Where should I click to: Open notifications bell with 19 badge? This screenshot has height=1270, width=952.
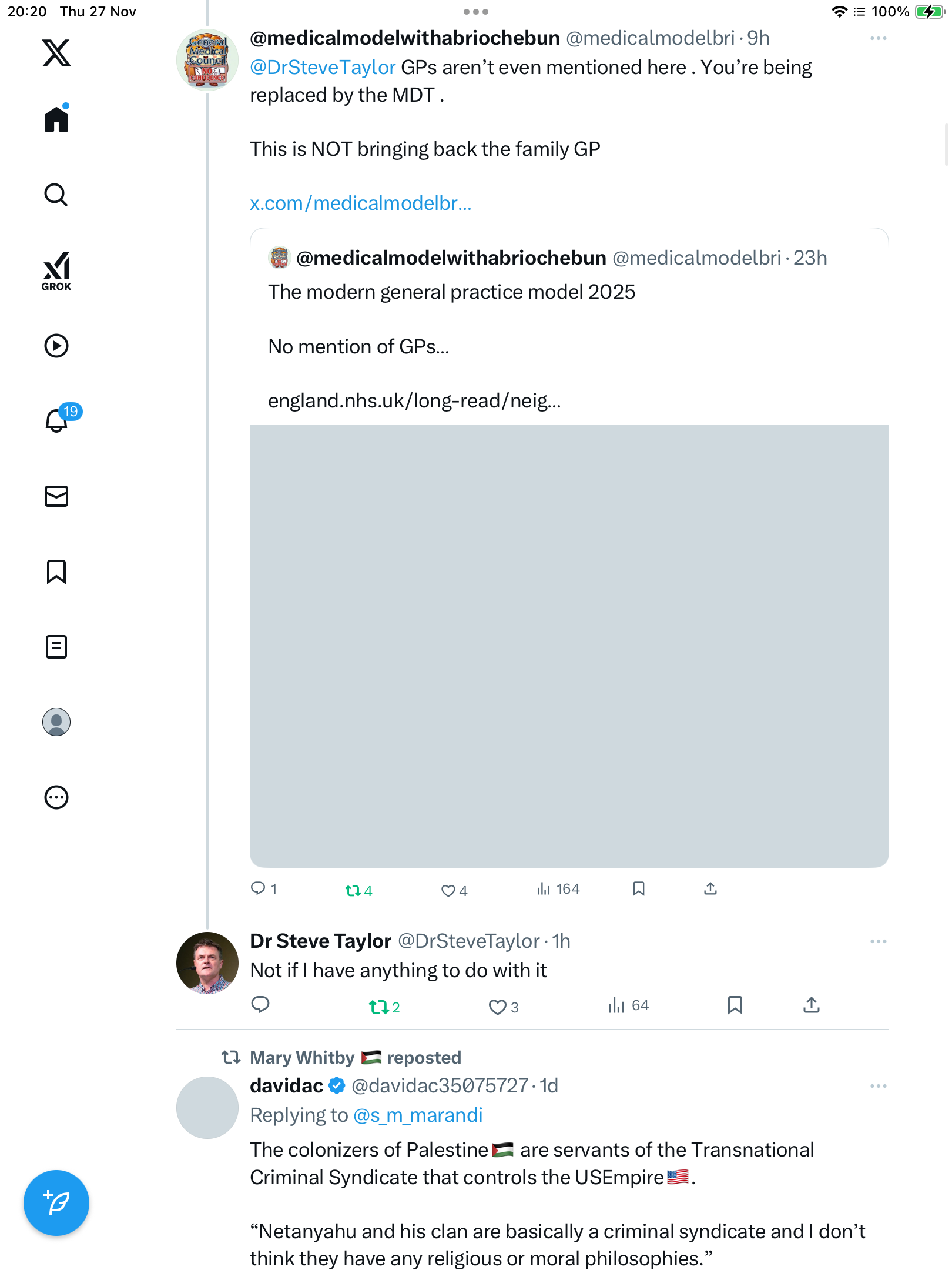(x=57, y=420)
